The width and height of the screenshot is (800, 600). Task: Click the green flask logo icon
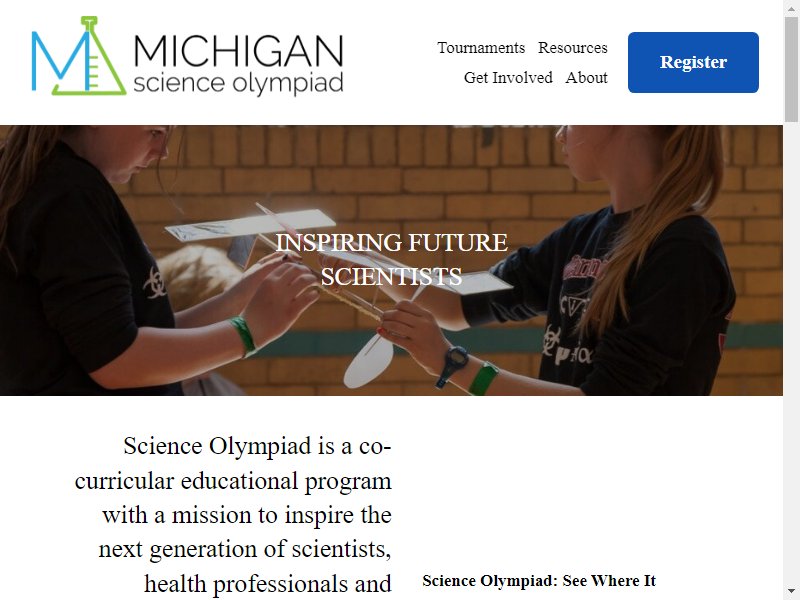pos(79,56)
